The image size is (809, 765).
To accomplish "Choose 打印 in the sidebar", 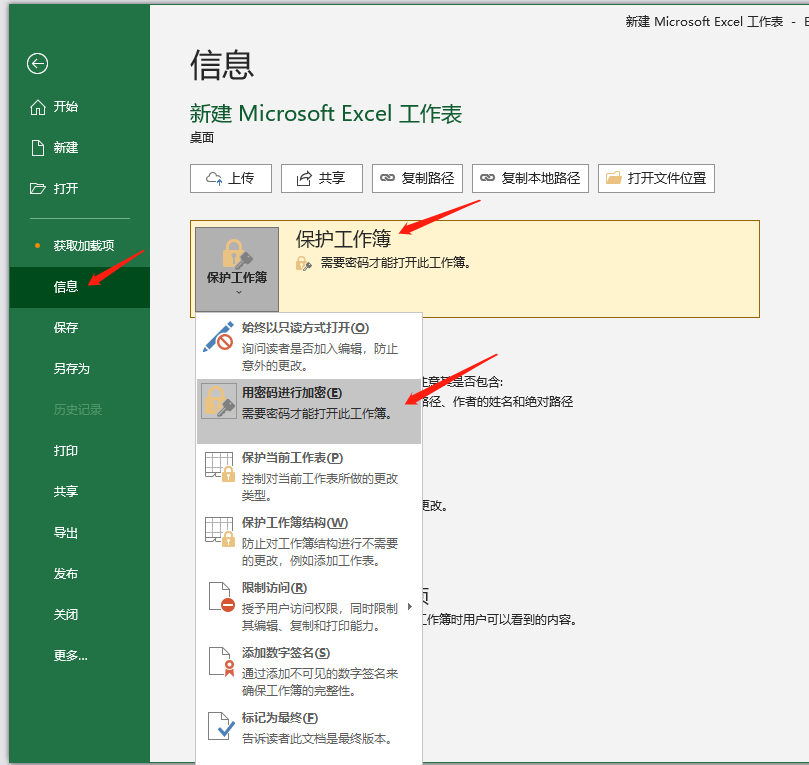I will [79, 450].
